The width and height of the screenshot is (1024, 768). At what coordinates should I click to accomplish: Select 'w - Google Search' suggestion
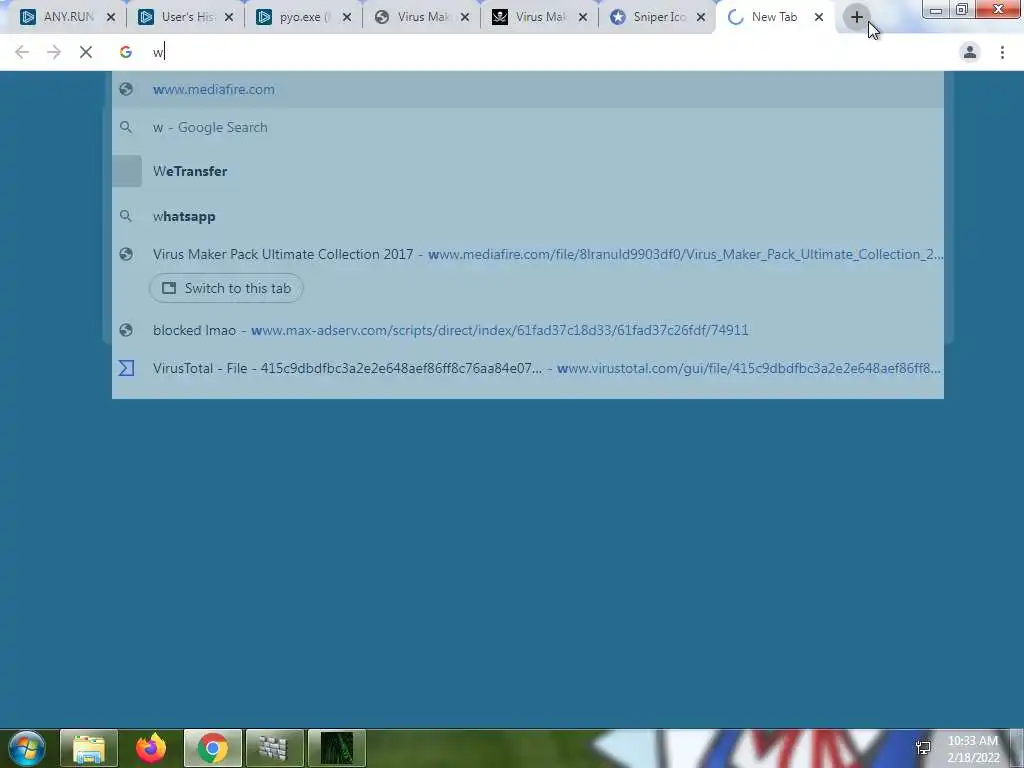coord(528,127)
